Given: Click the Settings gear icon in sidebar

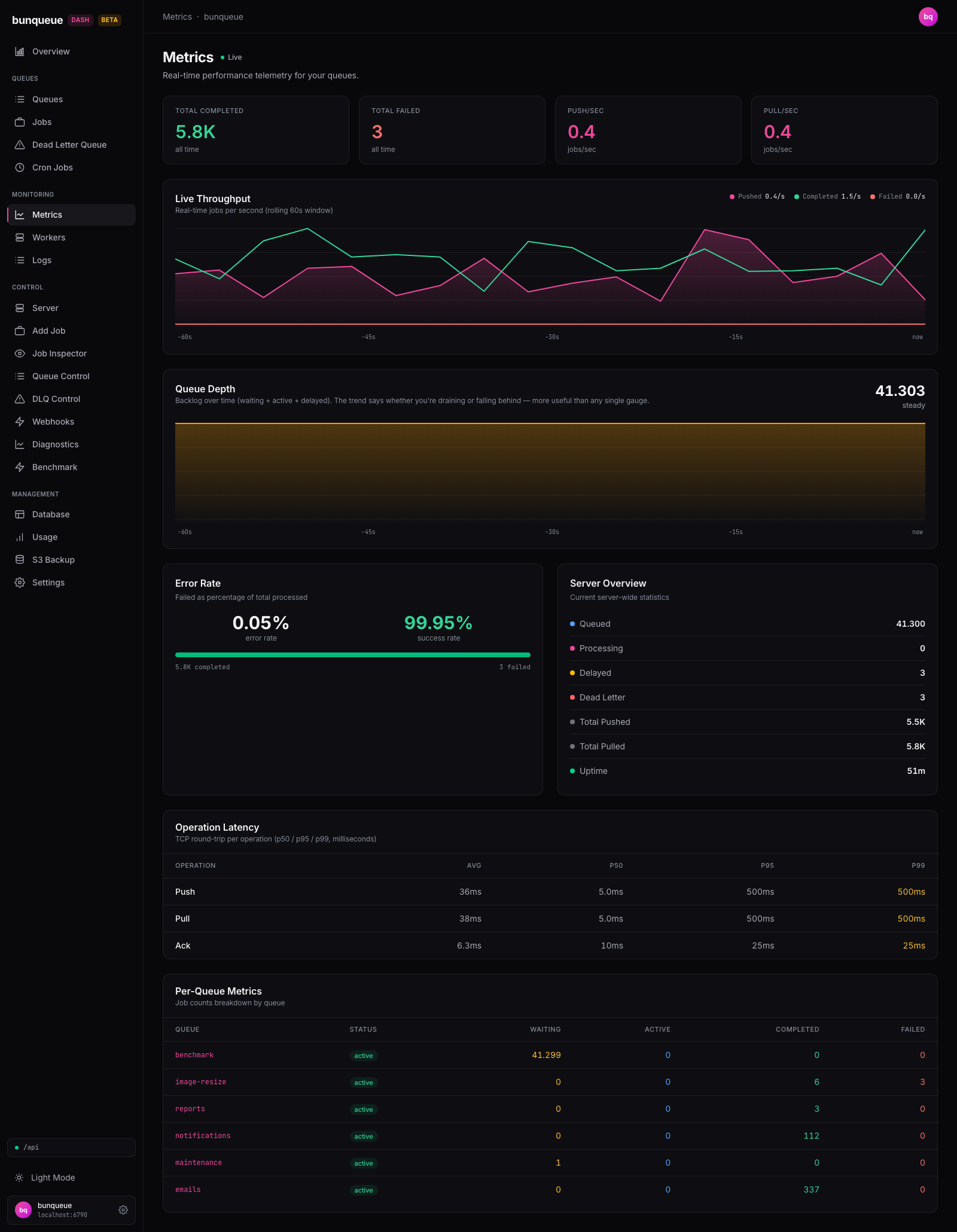Looking at the screenshot, I should (20, 583).
